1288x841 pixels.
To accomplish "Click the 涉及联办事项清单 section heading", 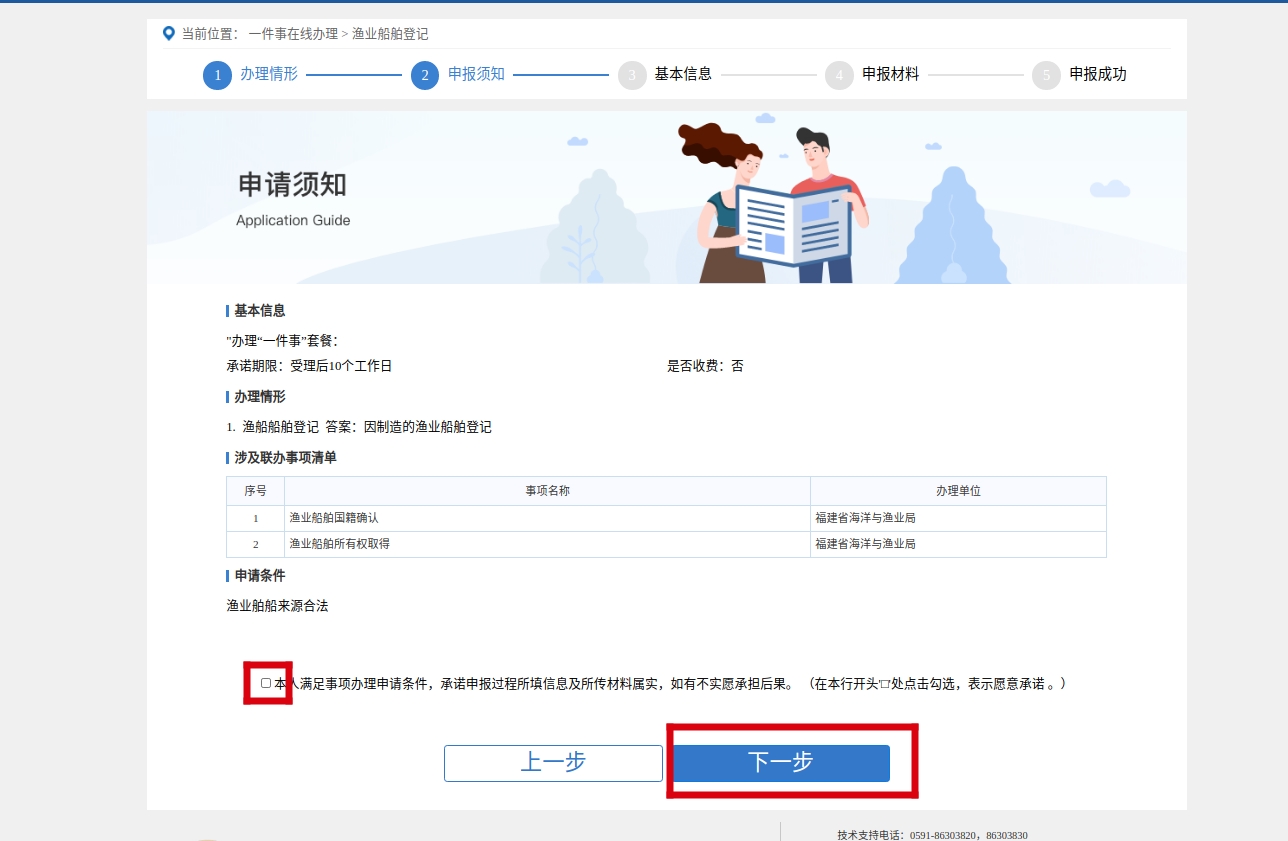I will click(x=285, y=458).
